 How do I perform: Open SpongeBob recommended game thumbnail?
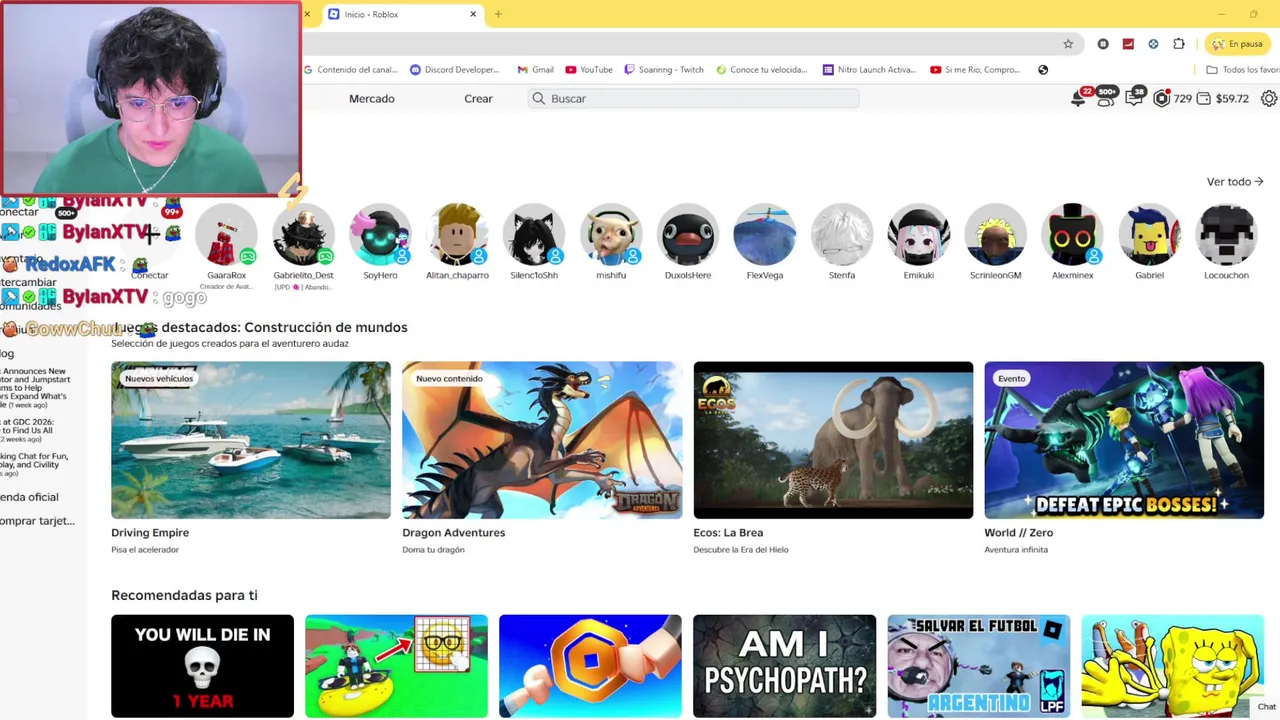(1172, 666)
